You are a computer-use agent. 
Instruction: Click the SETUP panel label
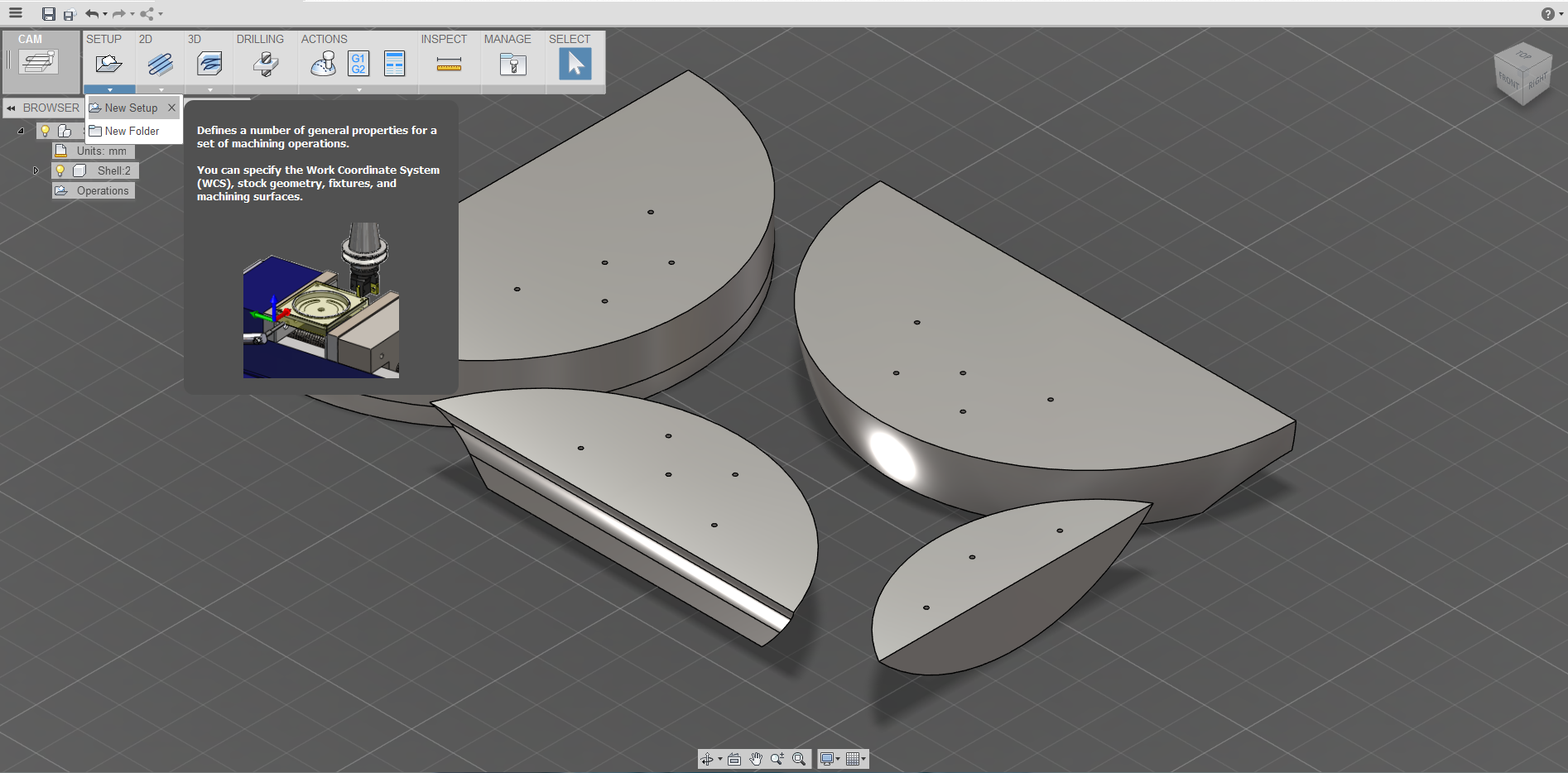[103, 39]
